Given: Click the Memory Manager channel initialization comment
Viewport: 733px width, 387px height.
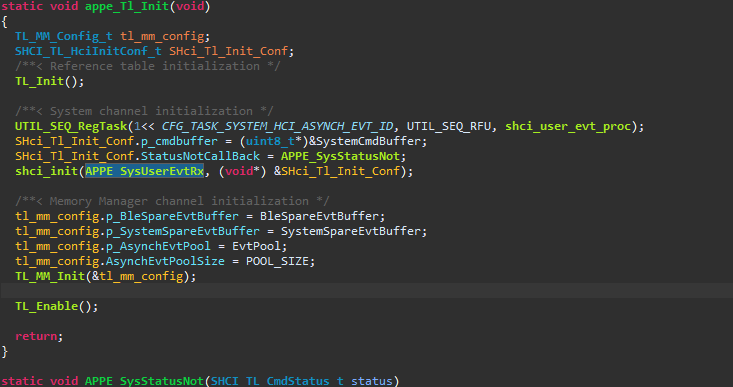Looking at the screenshot, I should (x=172, y=201).
